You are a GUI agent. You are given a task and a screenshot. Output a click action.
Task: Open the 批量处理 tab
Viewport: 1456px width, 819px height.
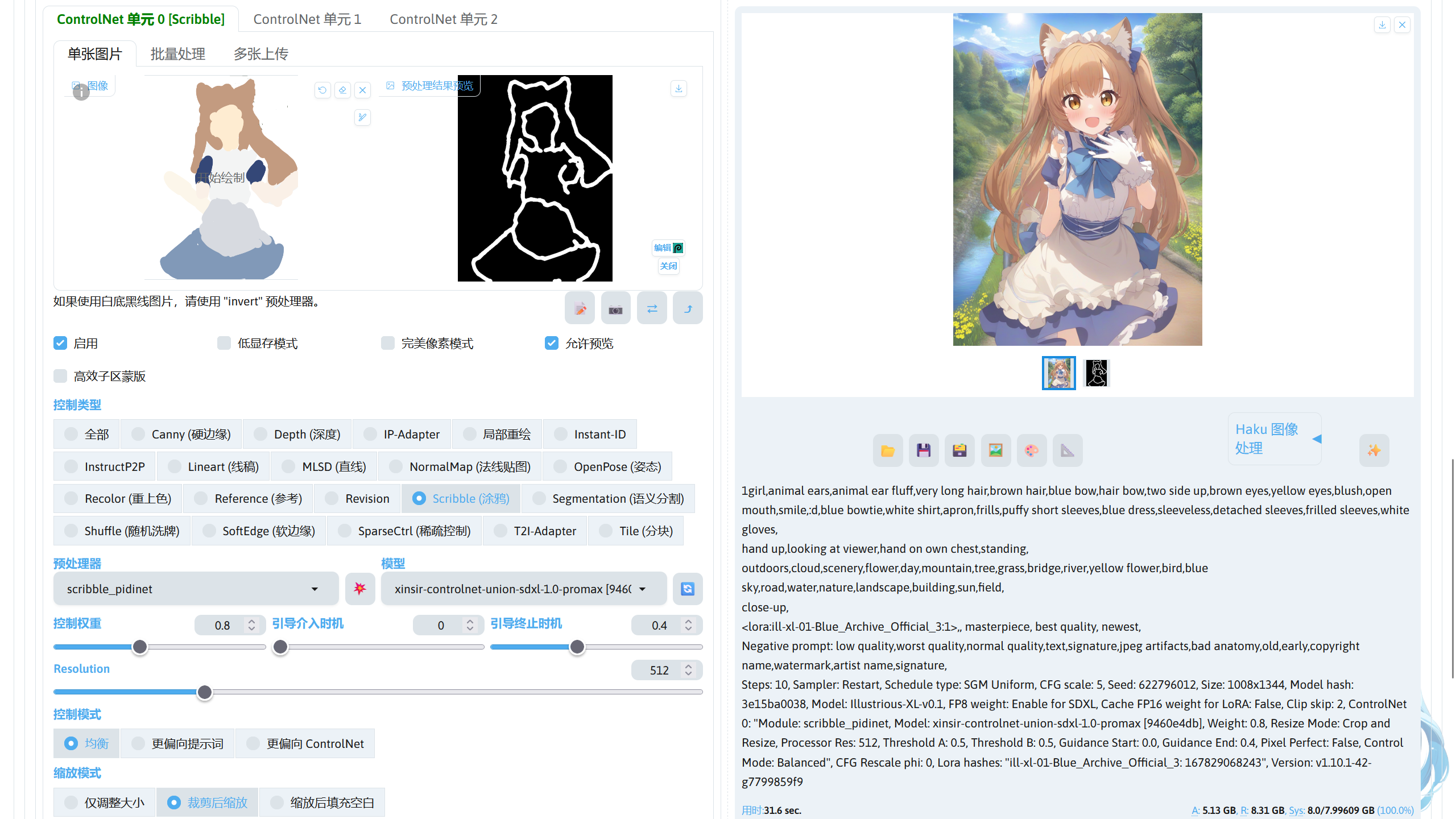click(x=177, y=53)
